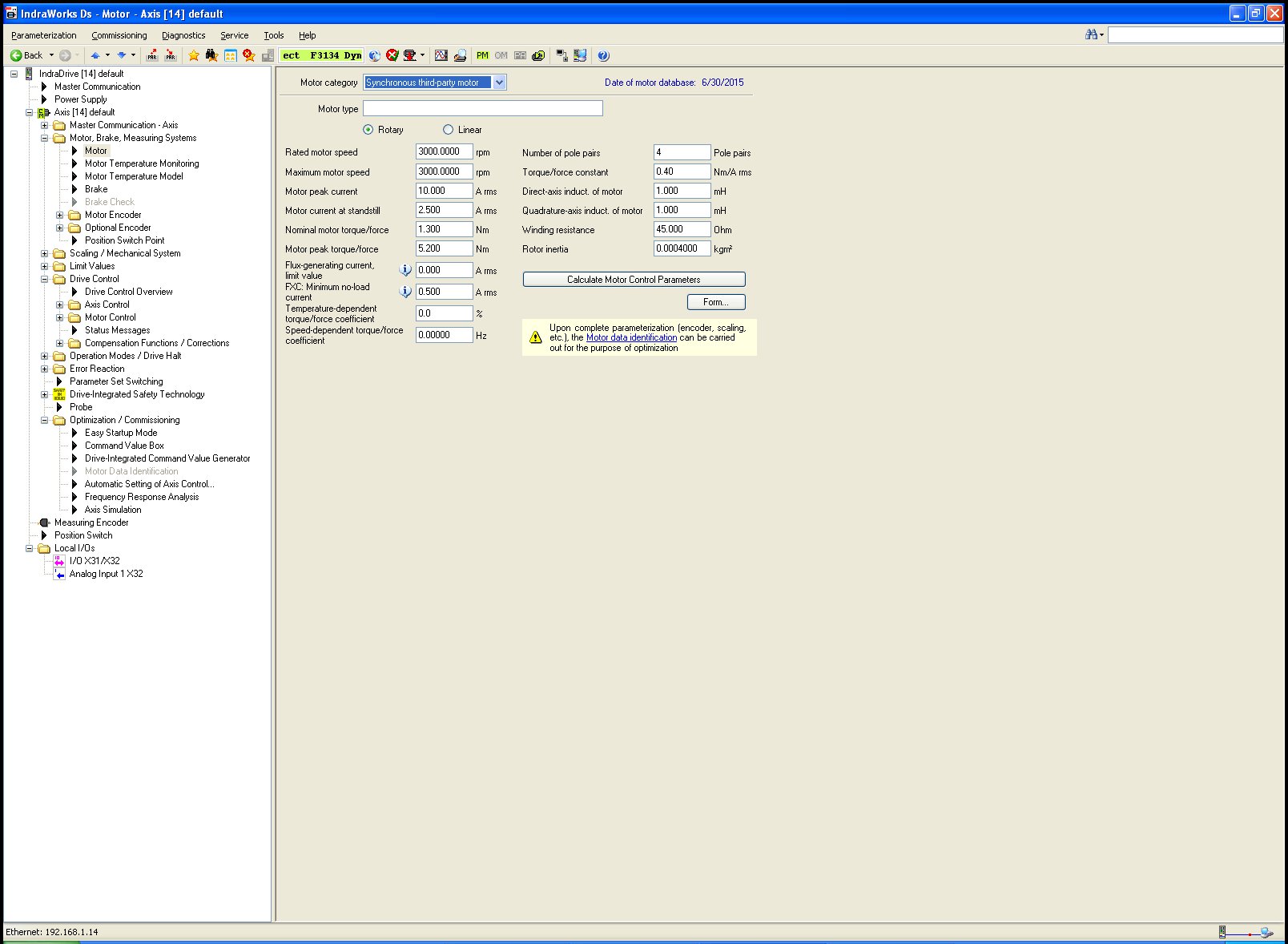
Task: Open the Motor category dropdown
Action: pos(499,83)
